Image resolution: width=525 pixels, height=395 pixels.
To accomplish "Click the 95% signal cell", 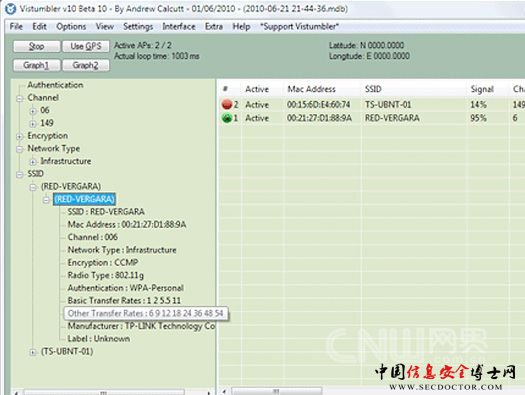I will pos(478,118).
